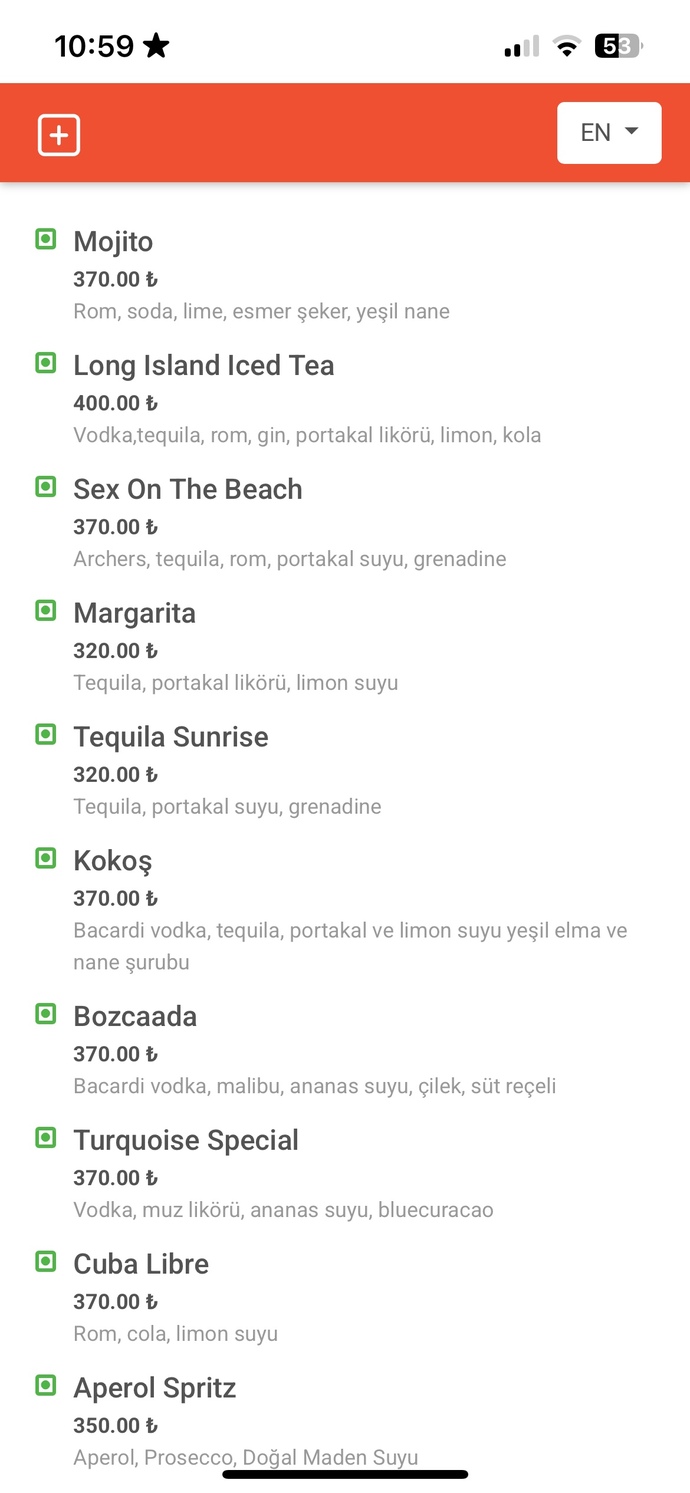The height and width of the screenshot is (1493, 690).
Task: Select the Mojito menu item title
Action: point(113,242)
